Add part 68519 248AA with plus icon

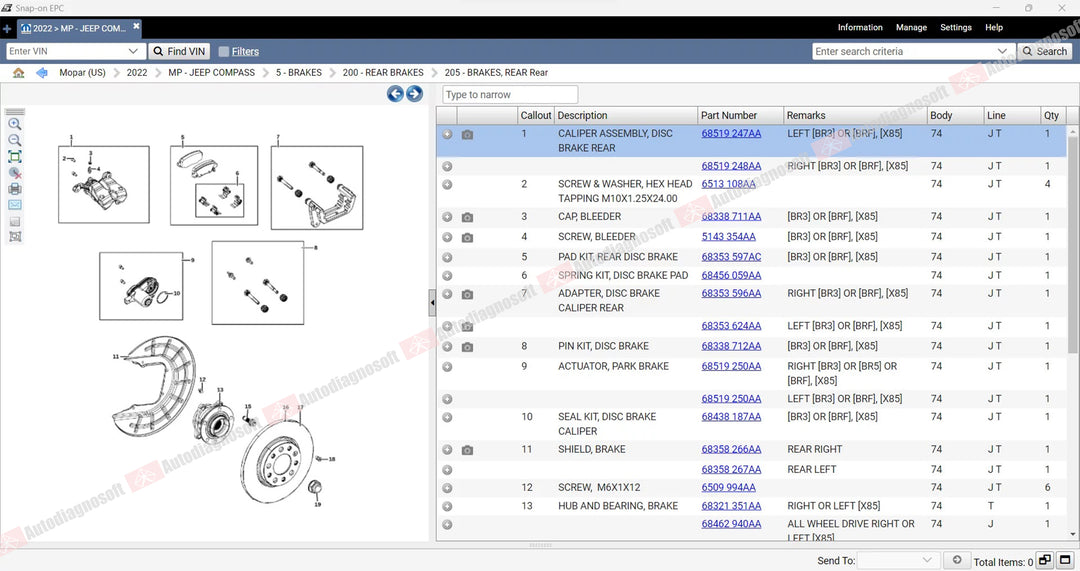[x=447, y=167]
